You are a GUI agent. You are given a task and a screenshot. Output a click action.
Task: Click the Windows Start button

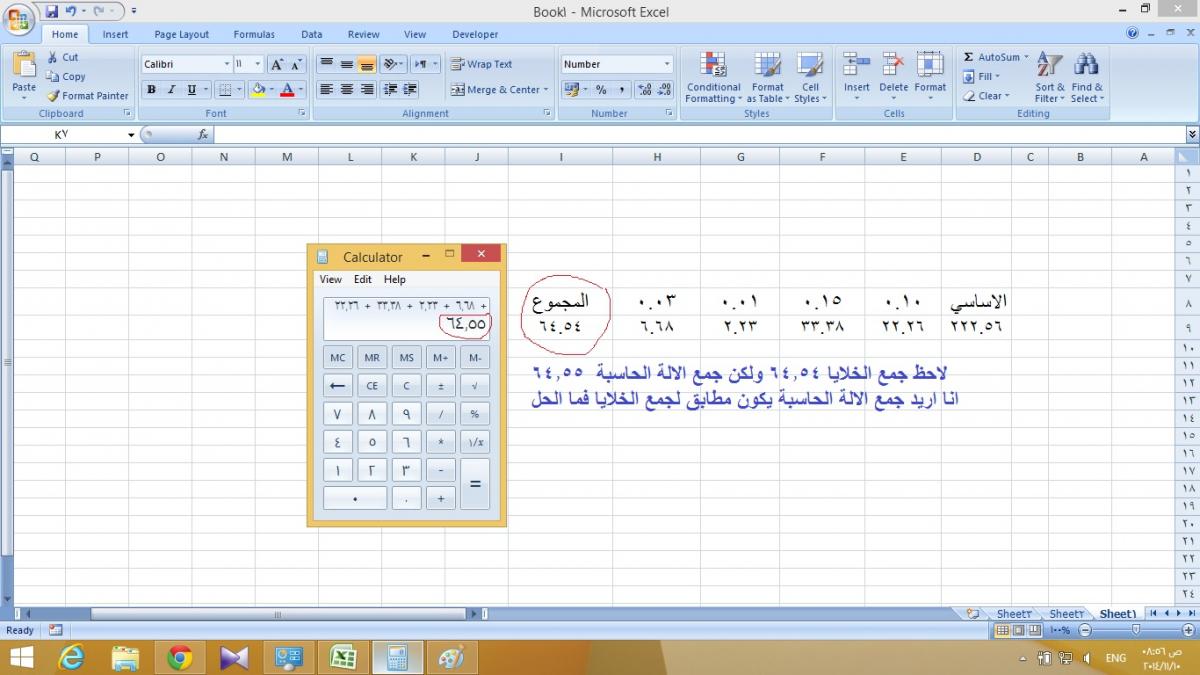point(21,657)
